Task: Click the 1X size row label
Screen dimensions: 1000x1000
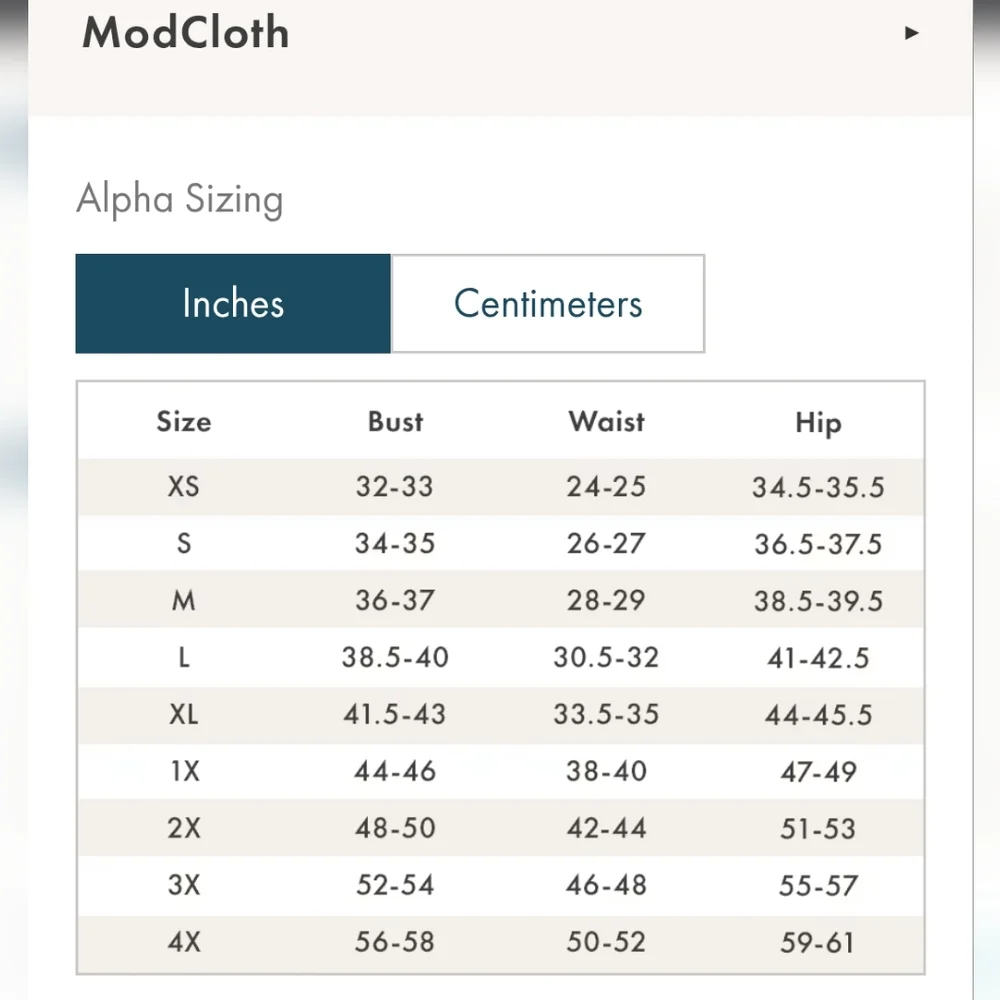Action: coord(184,772)
